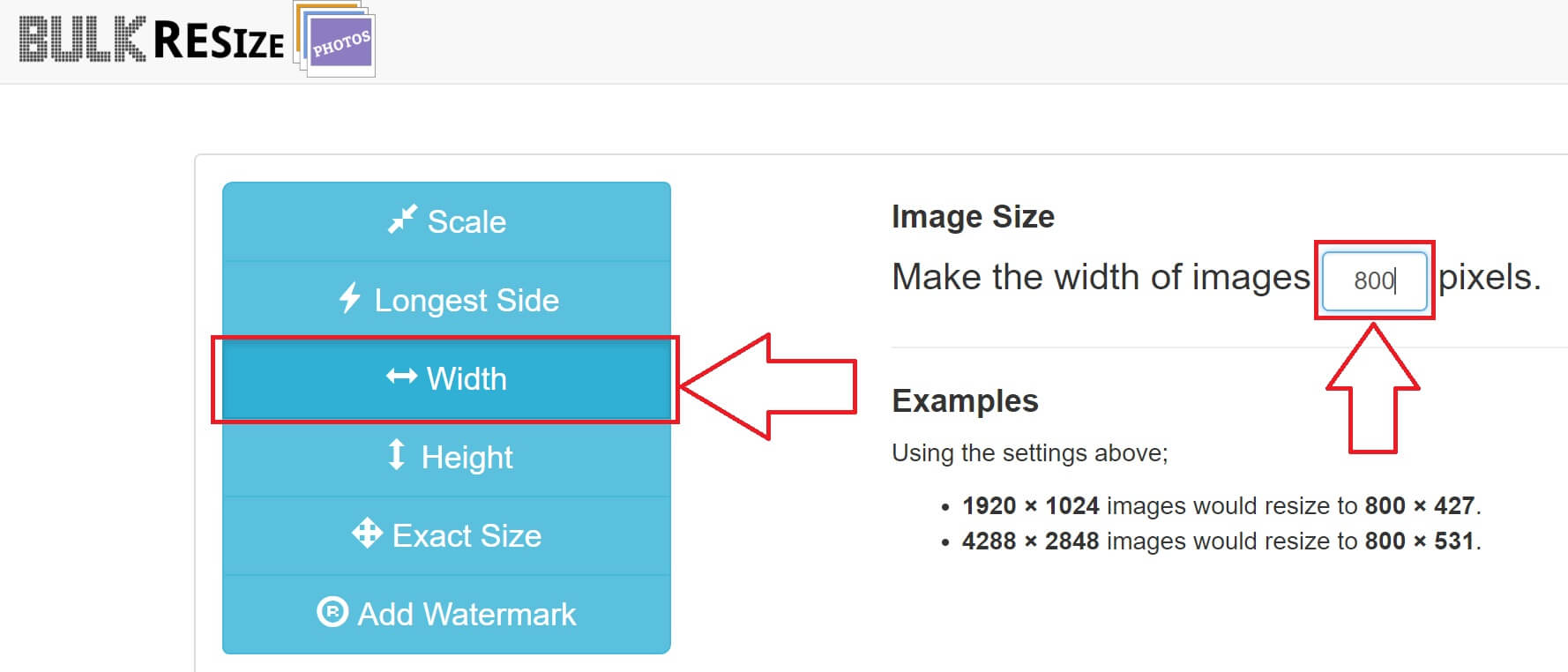Click the Bulk Resize Photos logo icon
Viewport: 1568px width, 672px height.
334,39
